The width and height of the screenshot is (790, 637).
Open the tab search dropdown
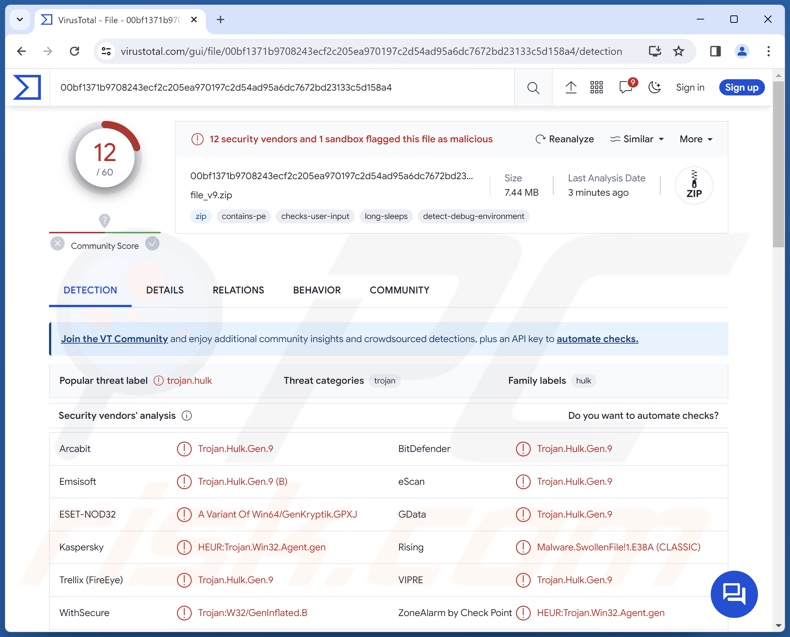tap(20, 20)
